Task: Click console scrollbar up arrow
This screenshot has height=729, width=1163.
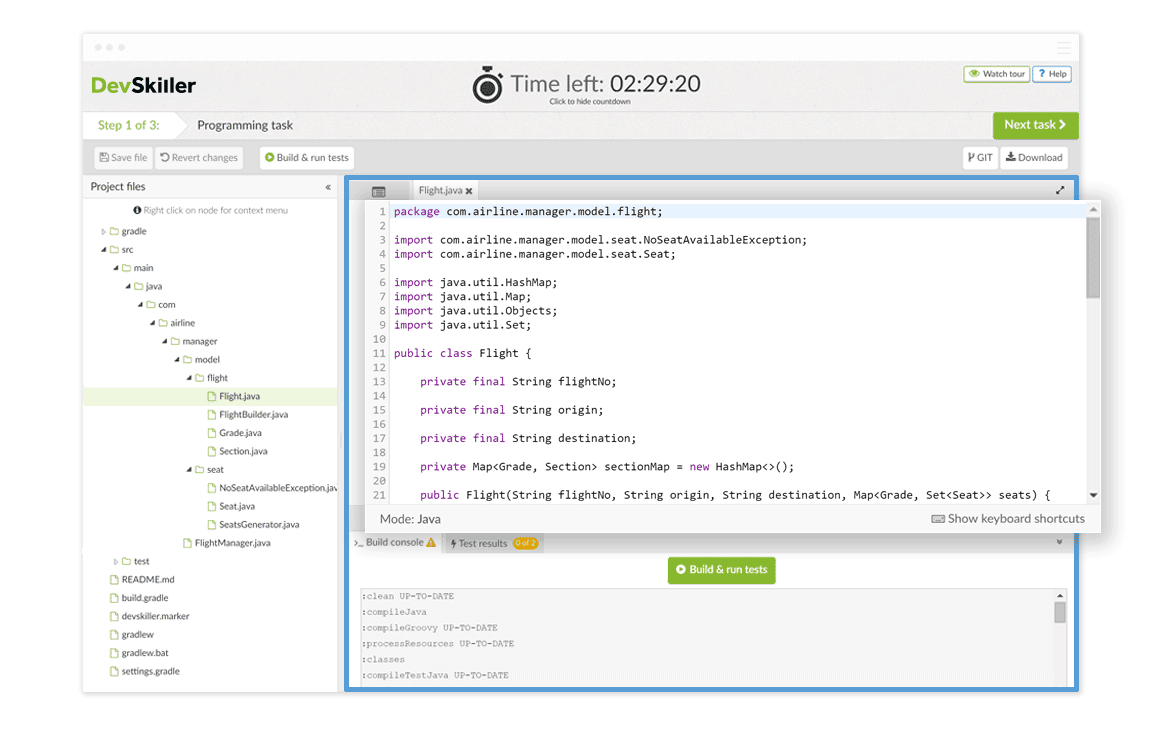Action: pos(1060,596)
